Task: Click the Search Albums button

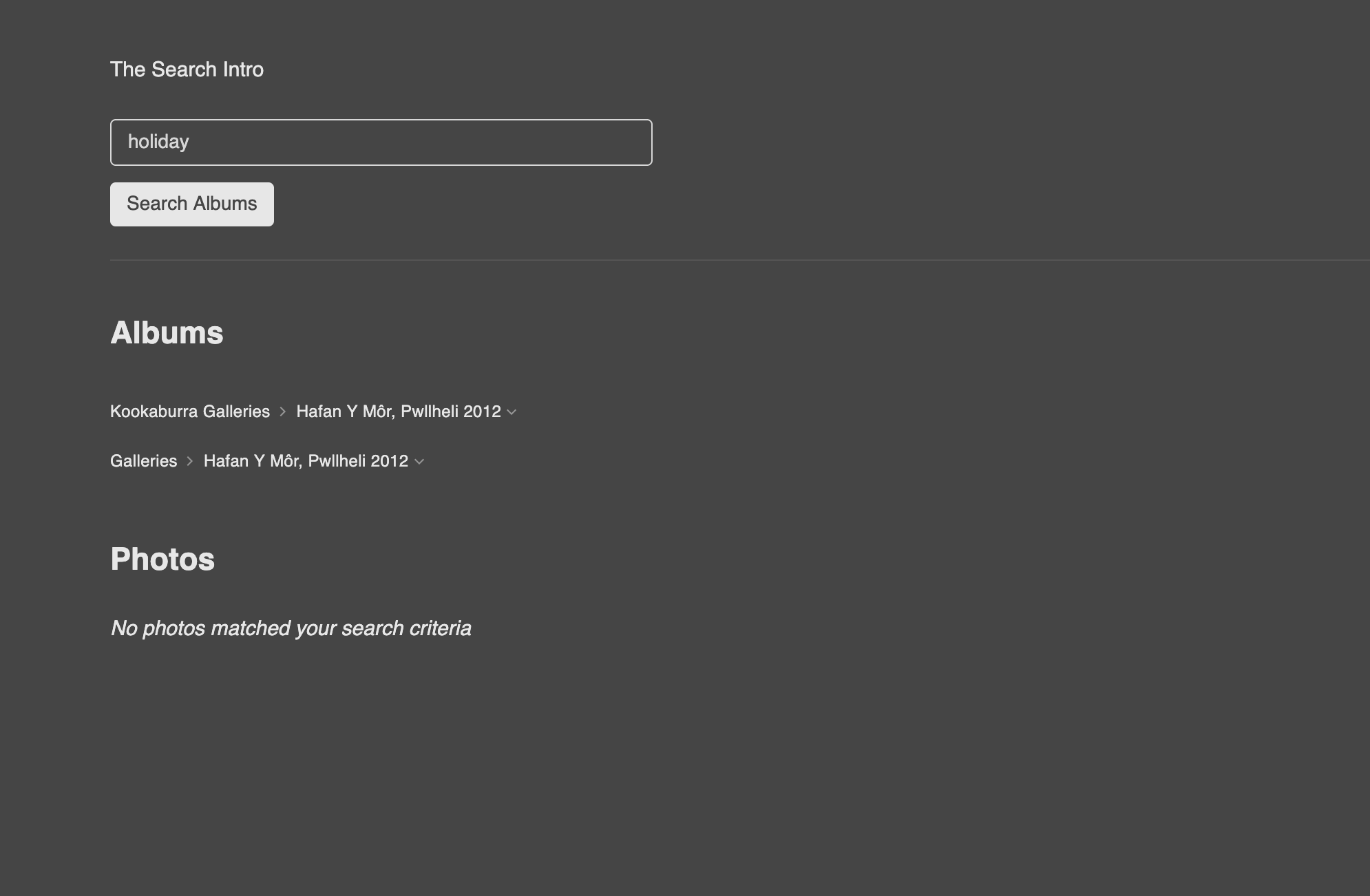Action: 192,204
